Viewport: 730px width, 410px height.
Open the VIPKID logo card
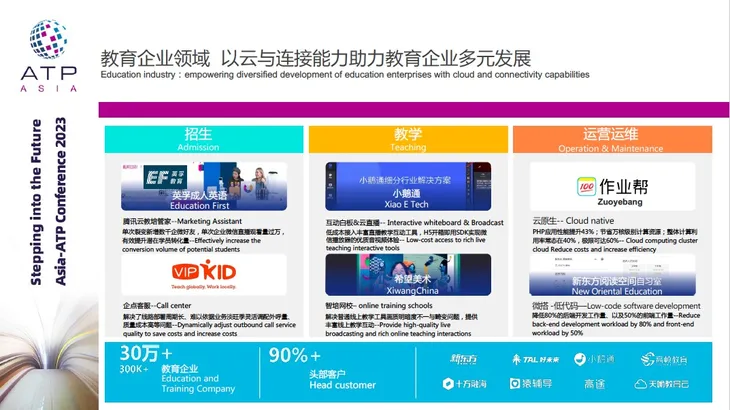[x=204, y=275]
